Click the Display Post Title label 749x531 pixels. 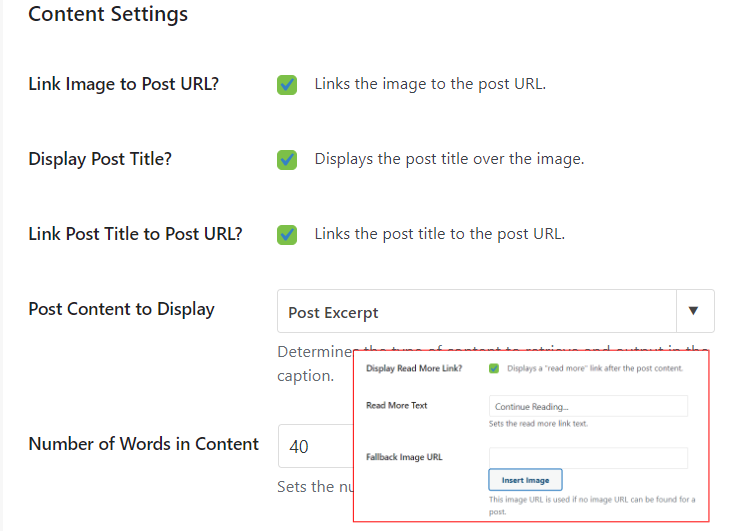click(x=100, y=159)
